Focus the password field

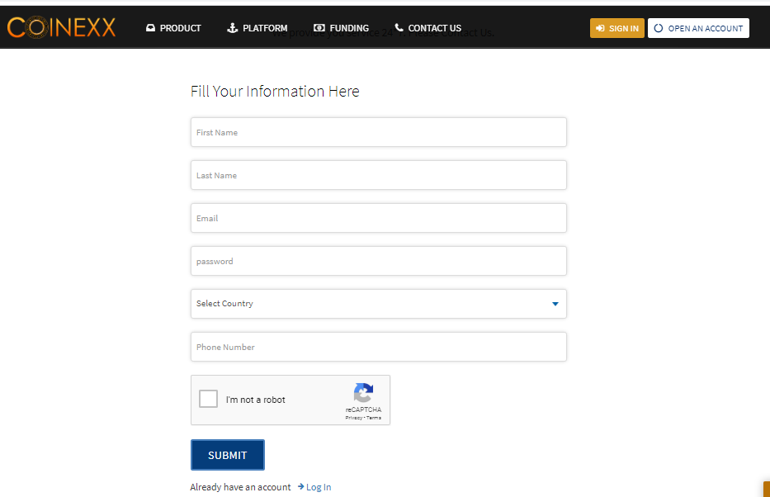coord(379,261)
